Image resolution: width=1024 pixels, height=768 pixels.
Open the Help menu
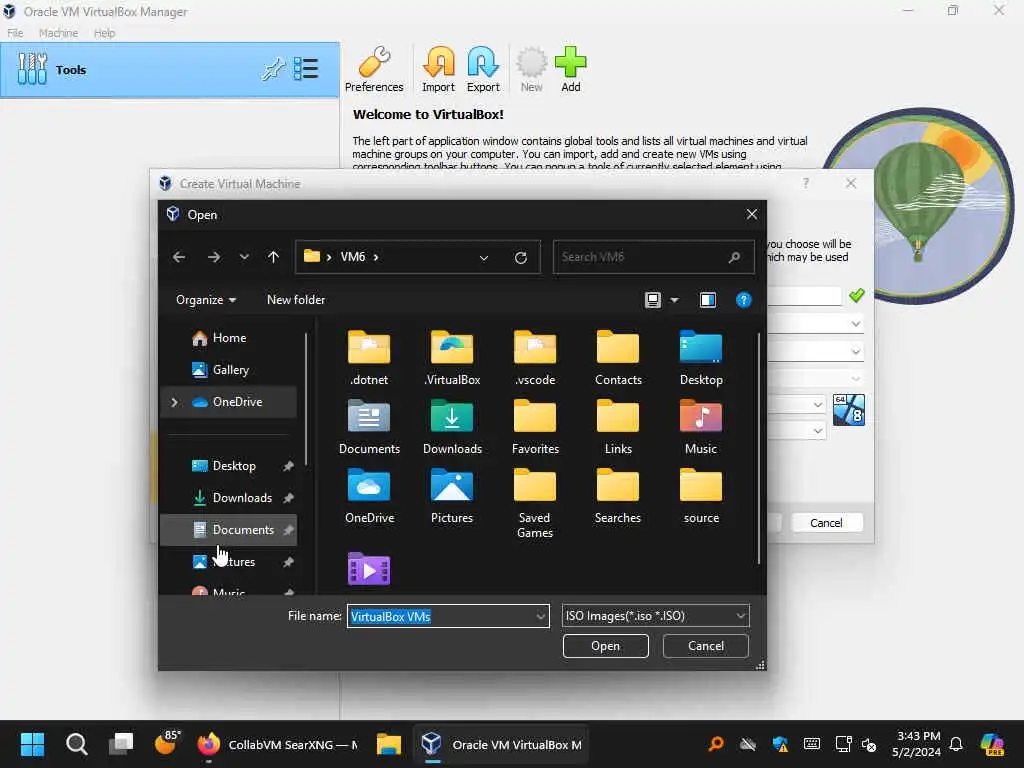tap(104, 33)
